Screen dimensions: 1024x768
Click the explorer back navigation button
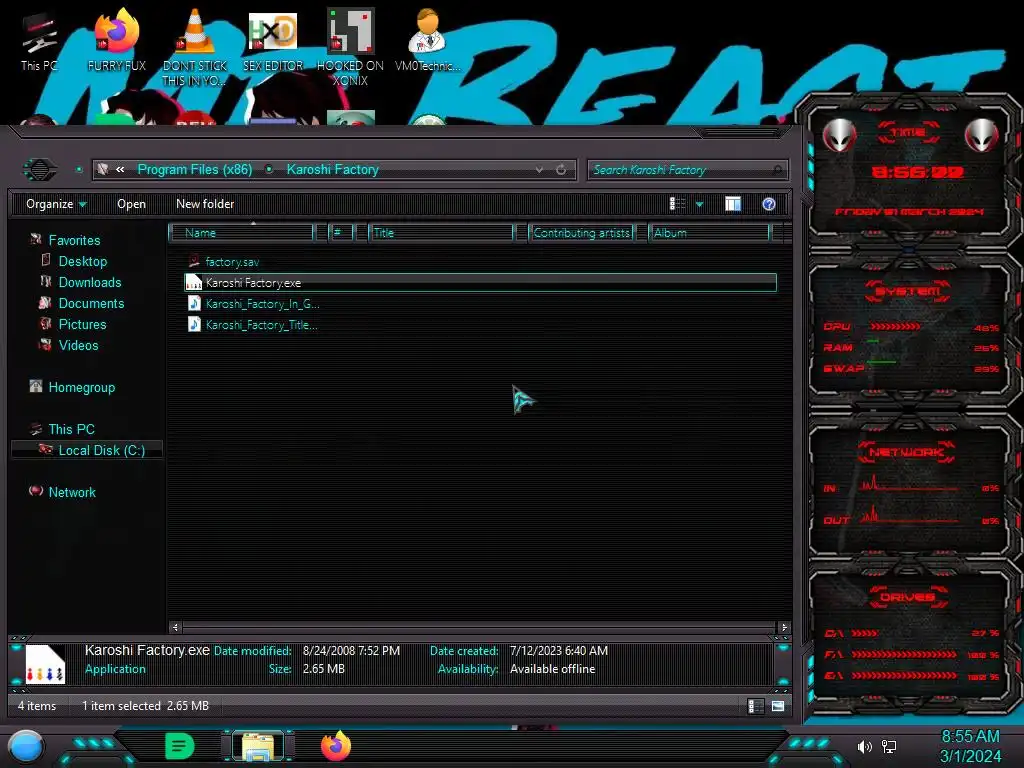[x=40, y=170]
